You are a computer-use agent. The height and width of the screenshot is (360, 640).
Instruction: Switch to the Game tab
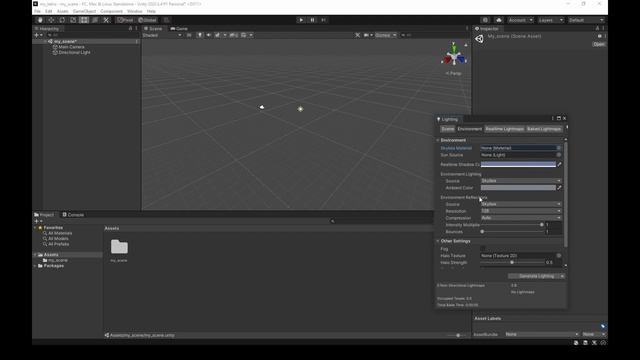click(x=179, y=29)
